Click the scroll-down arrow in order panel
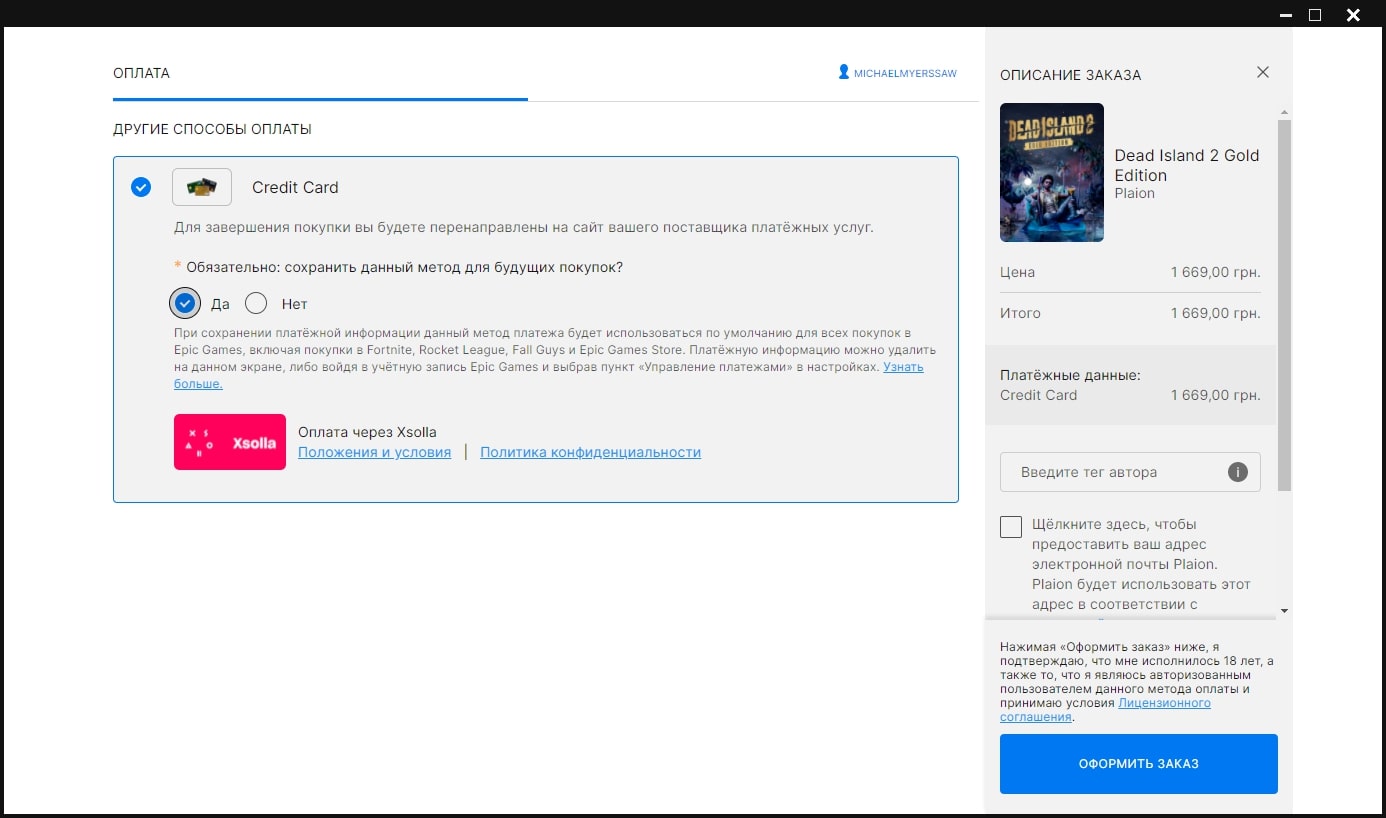Screen dimensions: 1386x818 (x=1284, y=610)
